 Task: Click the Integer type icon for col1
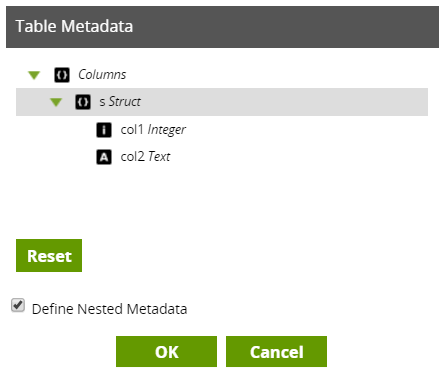[x=104, y=130]
